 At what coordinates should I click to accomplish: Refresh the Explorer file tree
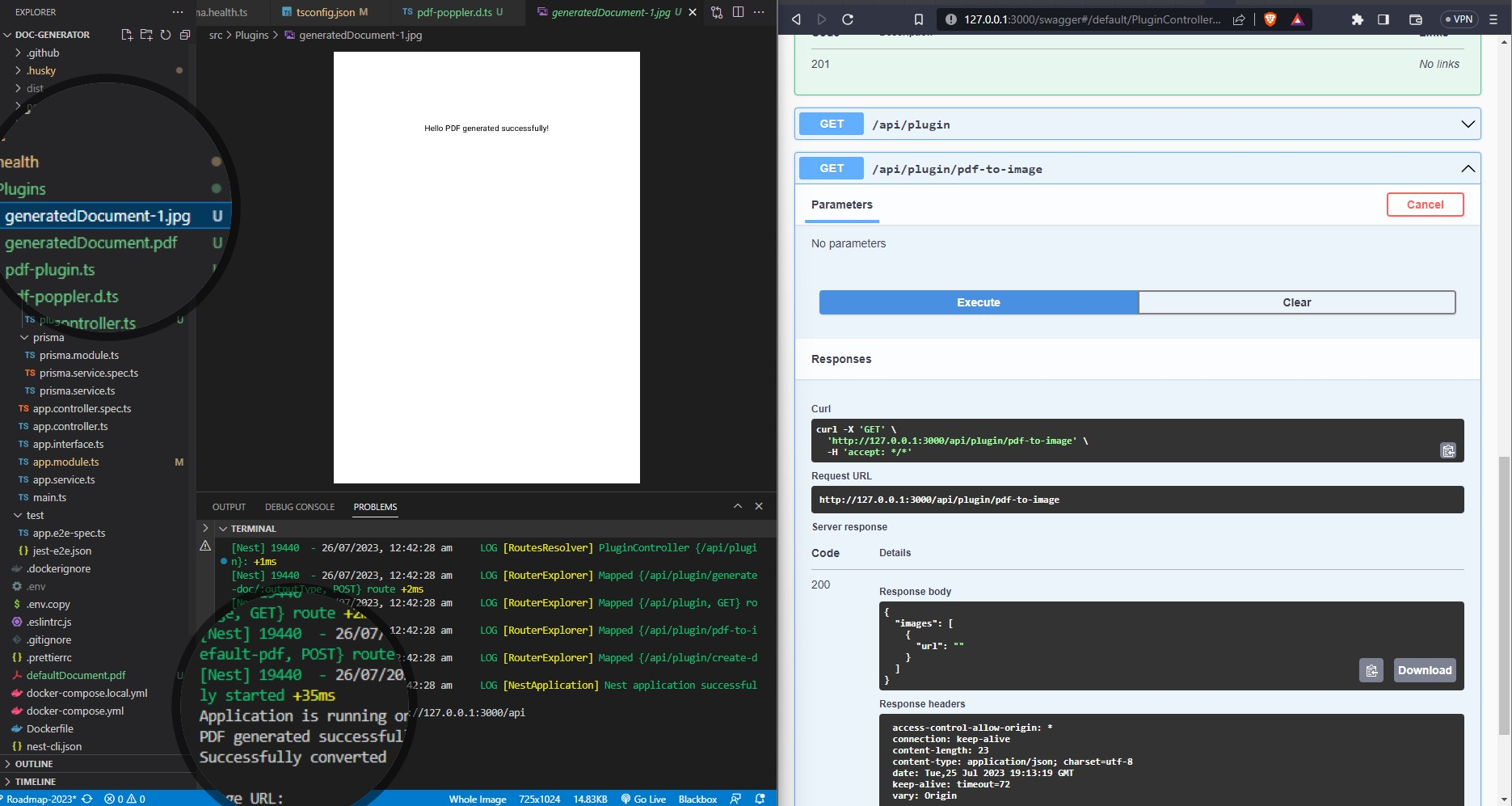pyautogui.click(x=166, y=35)
